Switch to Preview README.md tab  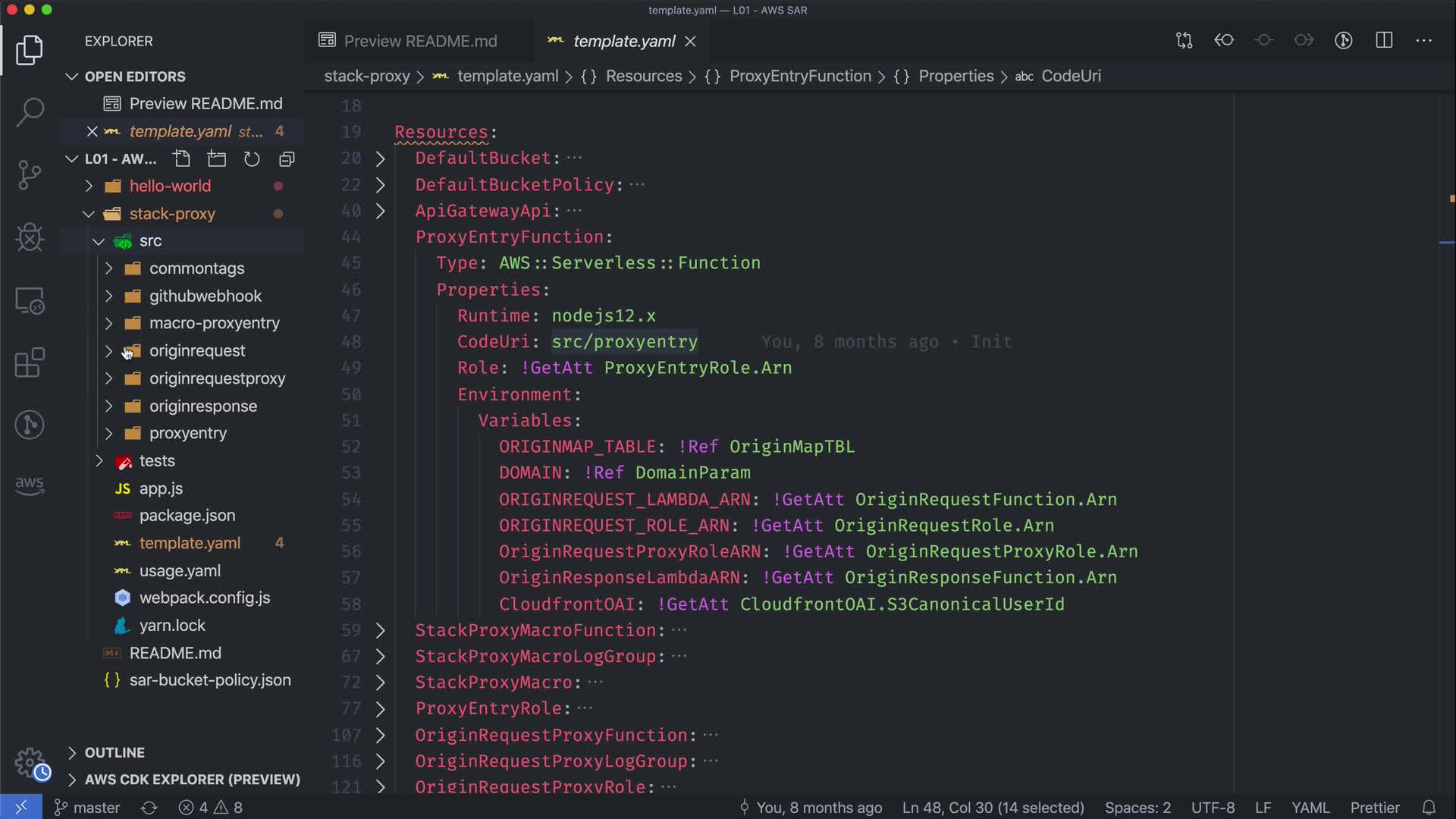[419, 41]
